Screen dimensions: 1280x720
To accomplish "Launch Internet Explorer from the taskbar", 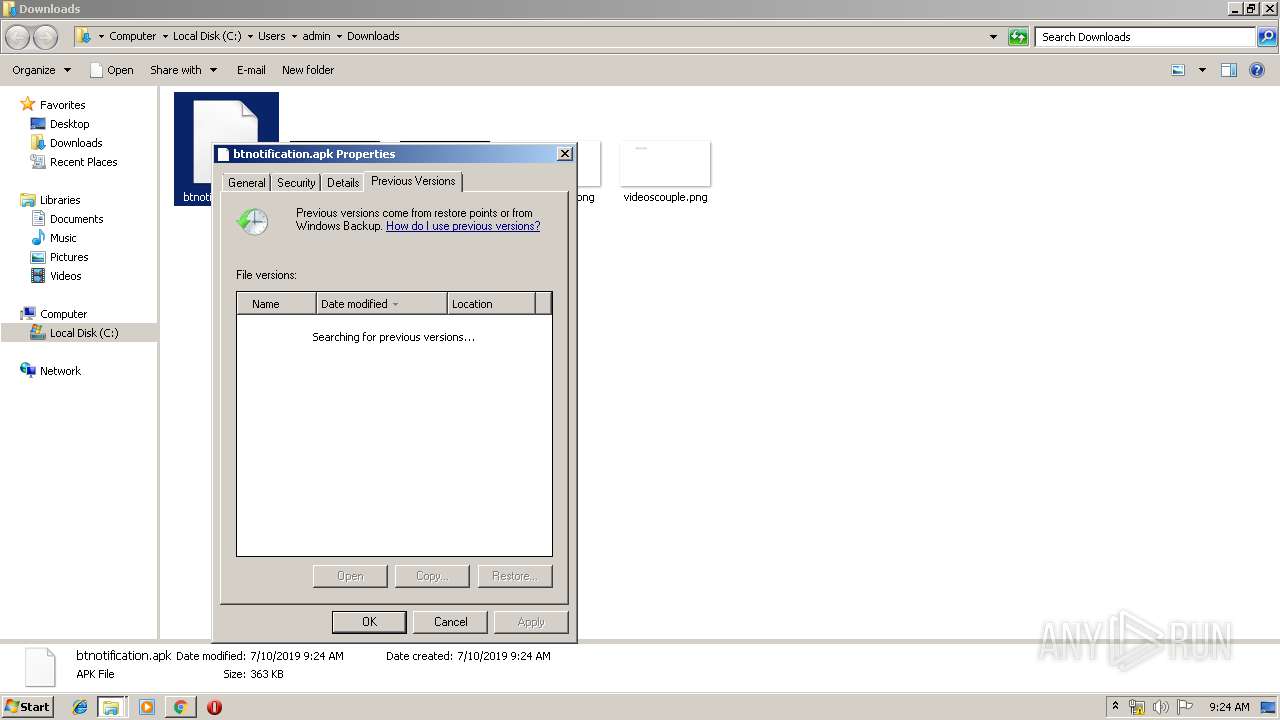I will point(80,707).
